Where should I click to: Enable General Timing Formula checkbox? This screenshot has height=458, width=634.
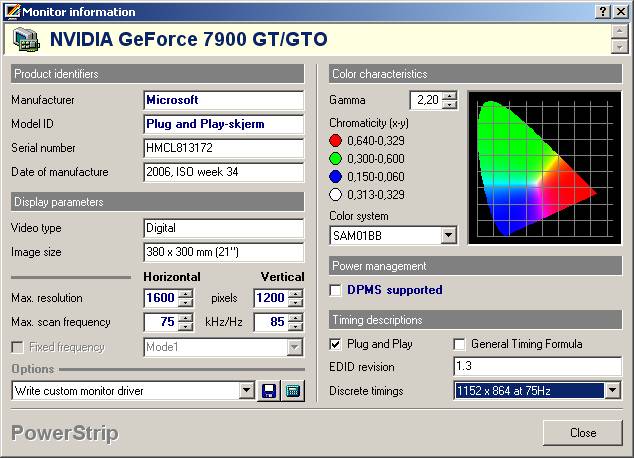coord(459,344)
